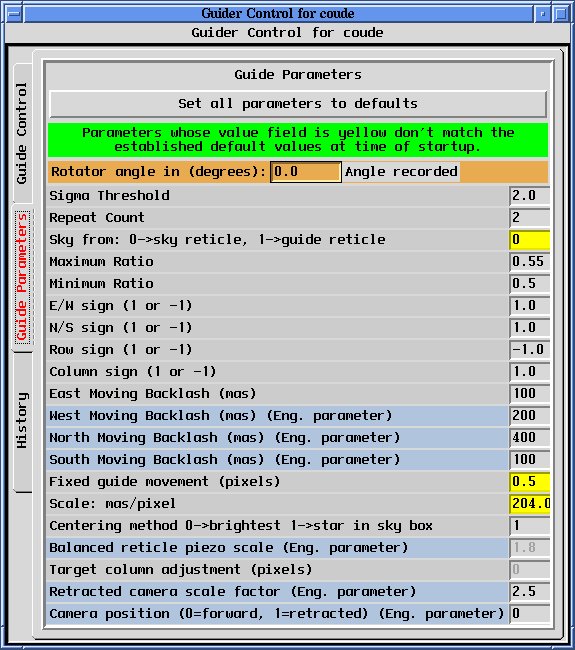Select the Guide Parameters tab
This screenshot has width=575, height=650.
point(22,276)
